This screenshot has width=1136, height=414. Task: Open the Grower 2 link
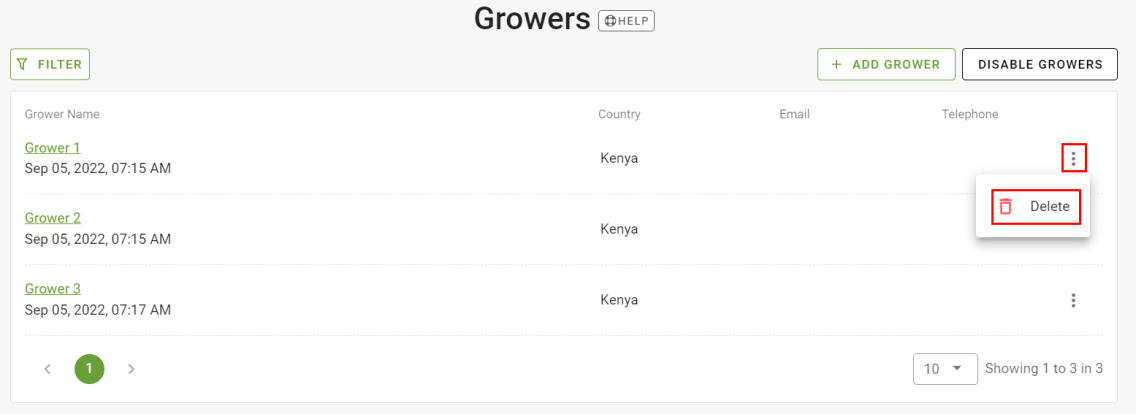[52, 218]
